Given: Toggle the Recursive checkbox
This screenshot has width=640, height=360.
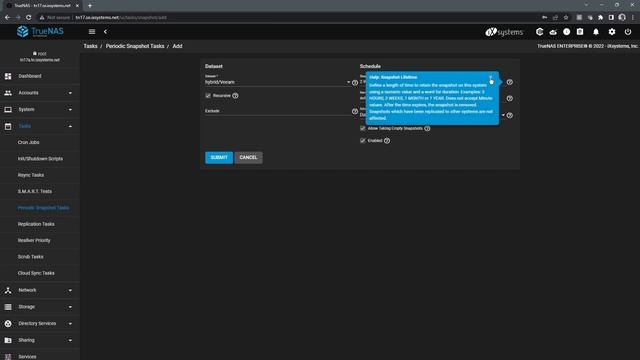Looking at the screenshot, I should point(208,96).
